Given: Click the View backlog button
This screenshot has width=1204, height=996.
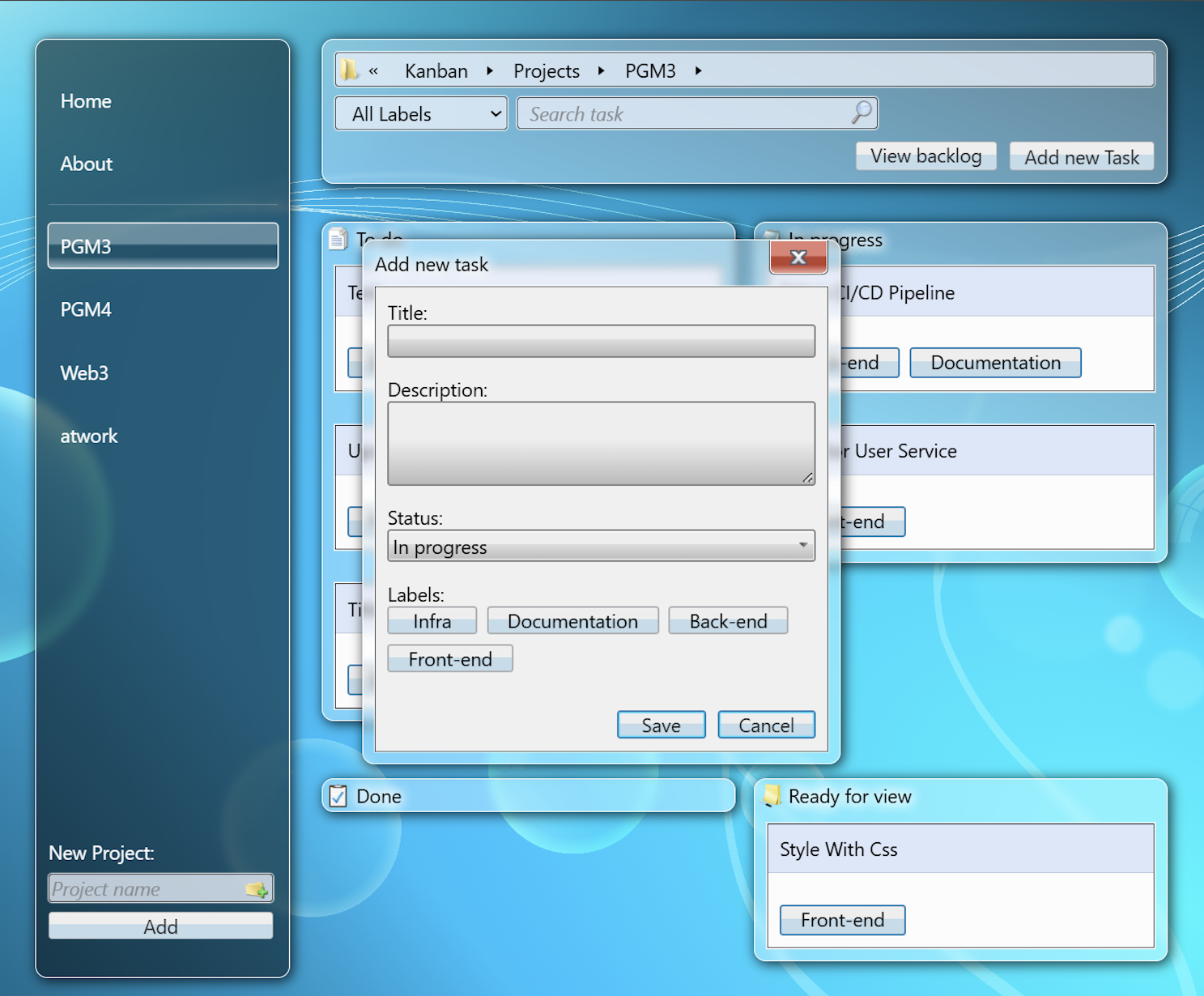Looking at the screenshot, I should pyautogui.click(x=925, y=155).
